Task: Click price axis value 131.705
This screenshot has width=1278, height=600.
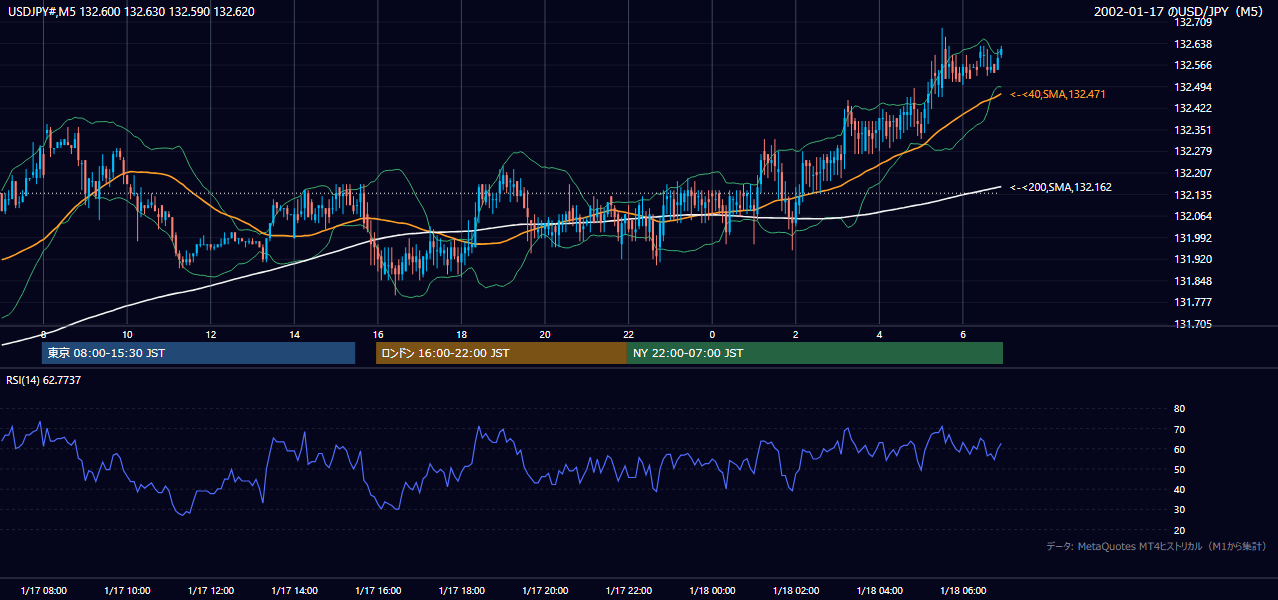Action: coord(1193,324)
